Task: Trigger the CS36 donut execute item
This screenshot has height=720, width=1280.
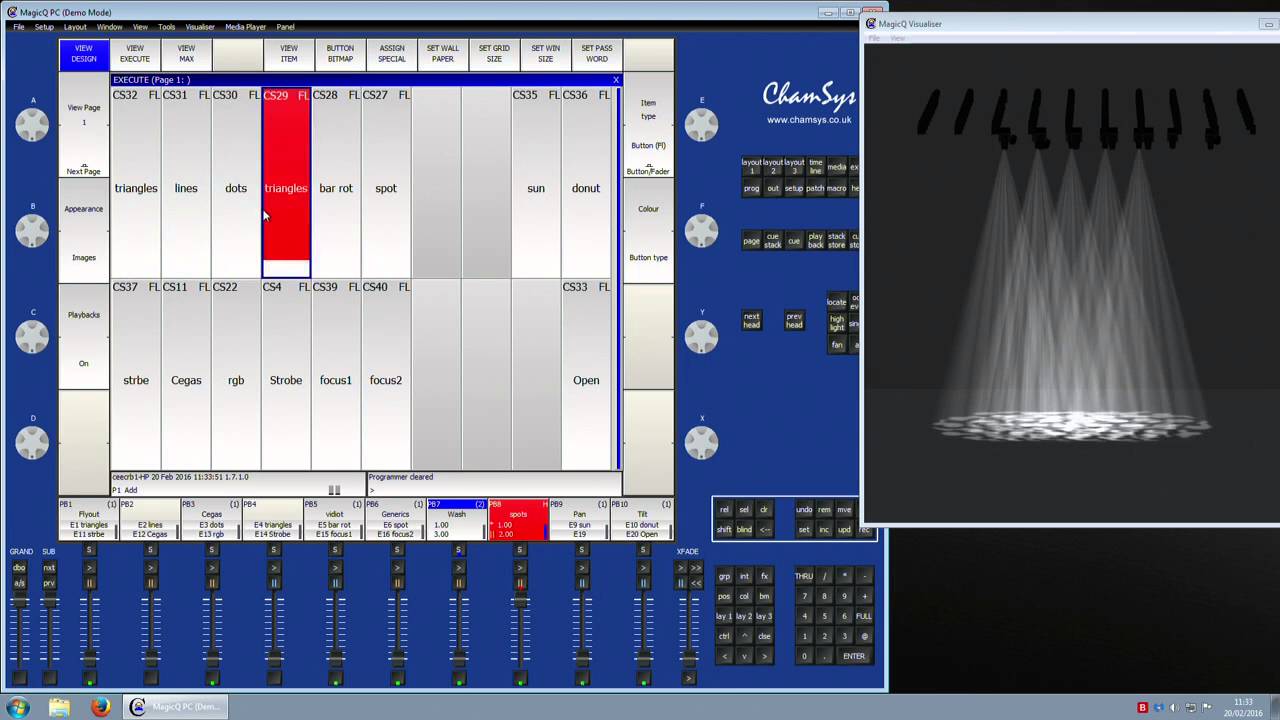Action: [586, 182]
